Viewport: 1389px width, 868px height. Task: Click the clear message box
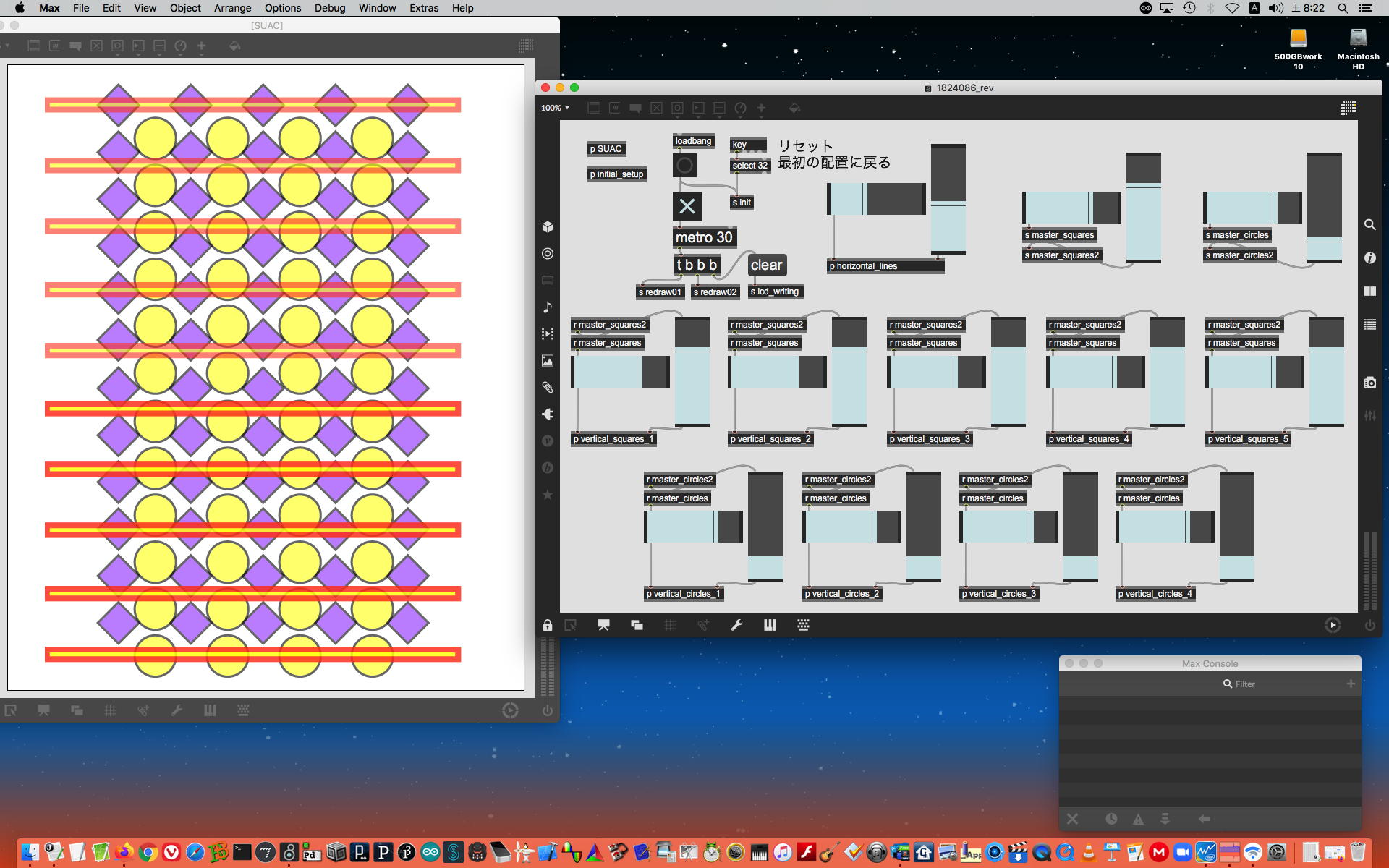(766, 265)
